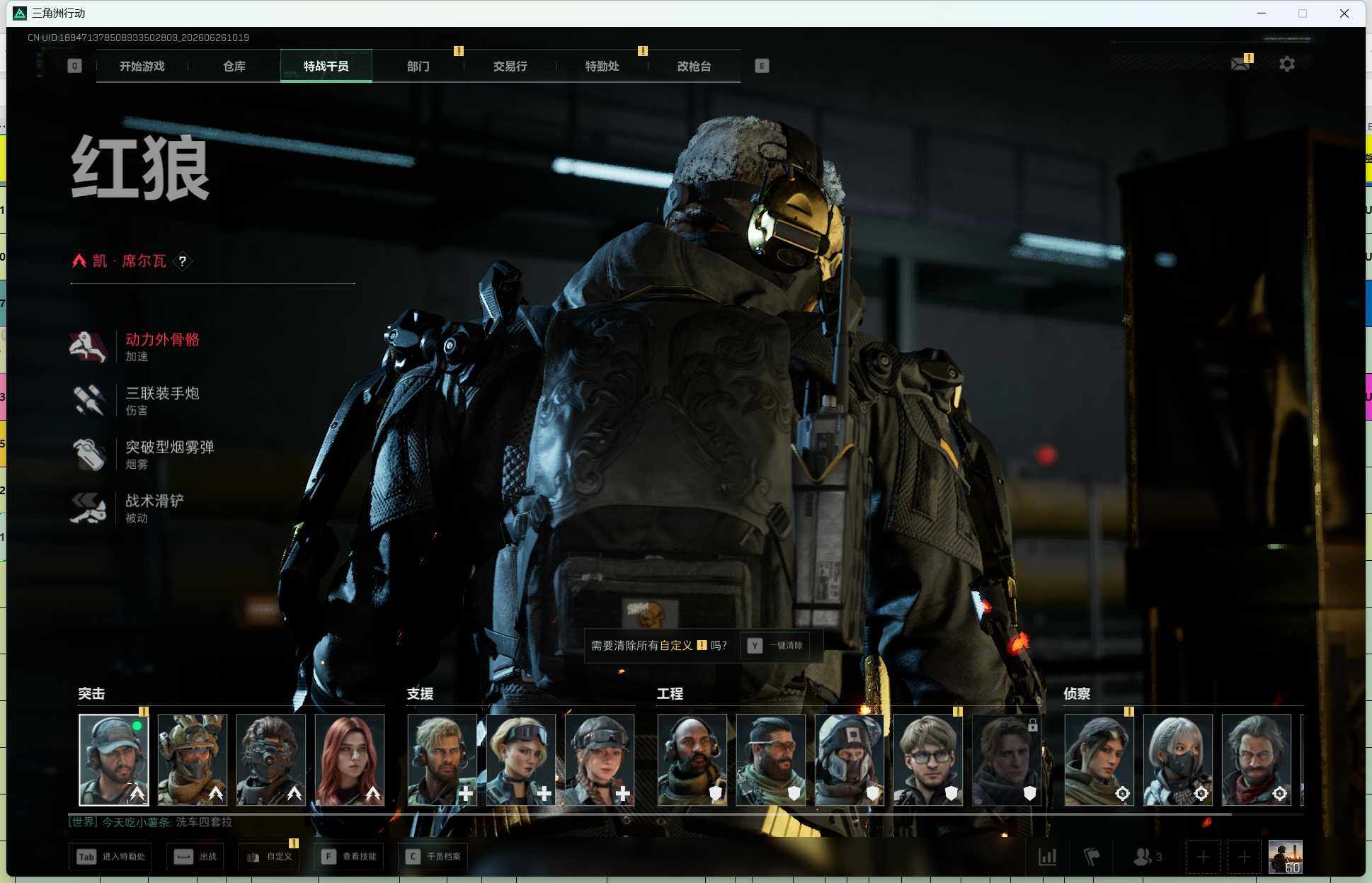The height and width of the screenshot is (883, 1372).
Task: Select first 突击 operator with green dot
Action: (114, 760)
